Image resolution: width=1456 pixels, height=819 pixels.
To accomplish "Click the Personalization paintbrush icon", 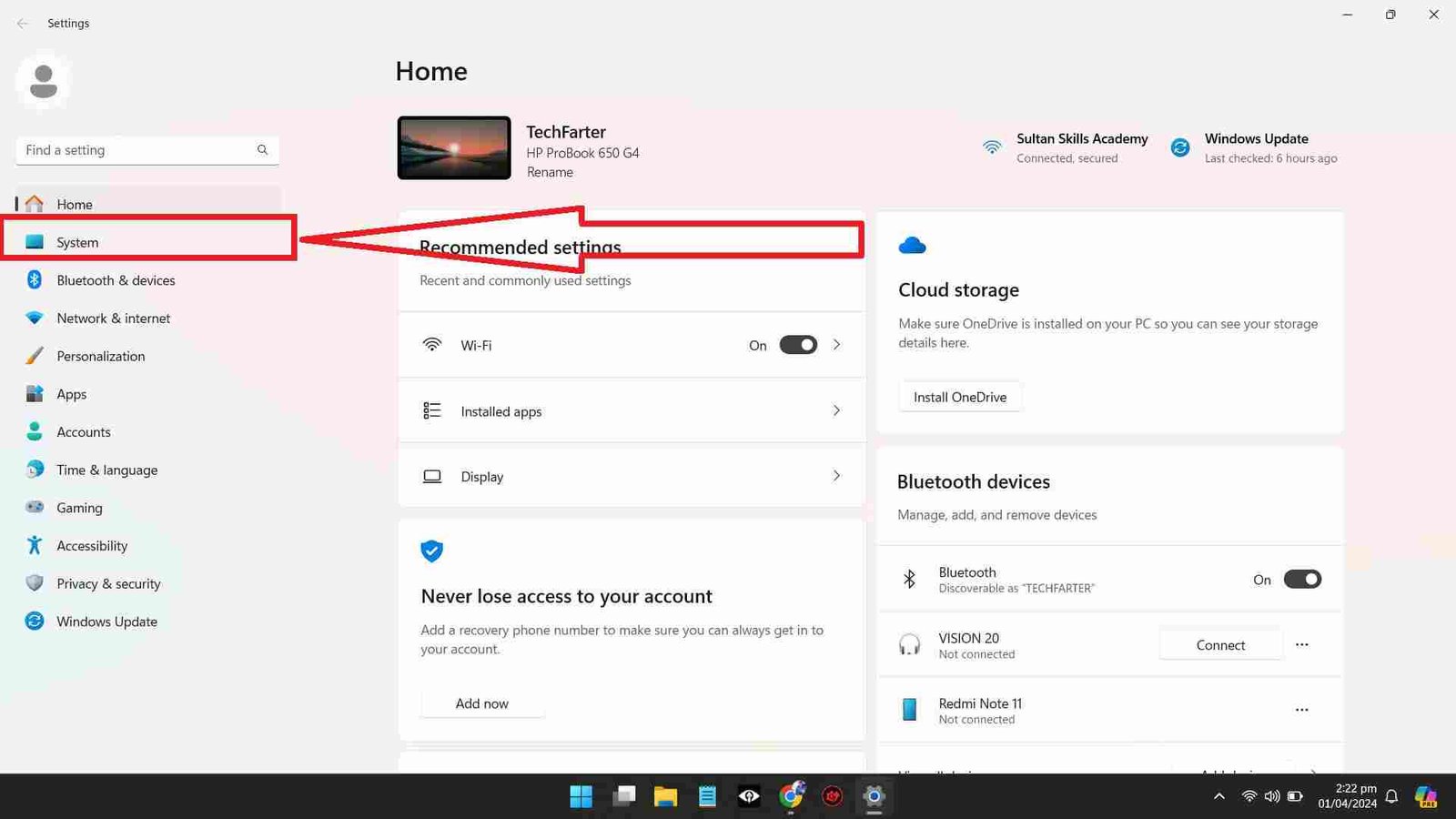I will click(35, 356).
